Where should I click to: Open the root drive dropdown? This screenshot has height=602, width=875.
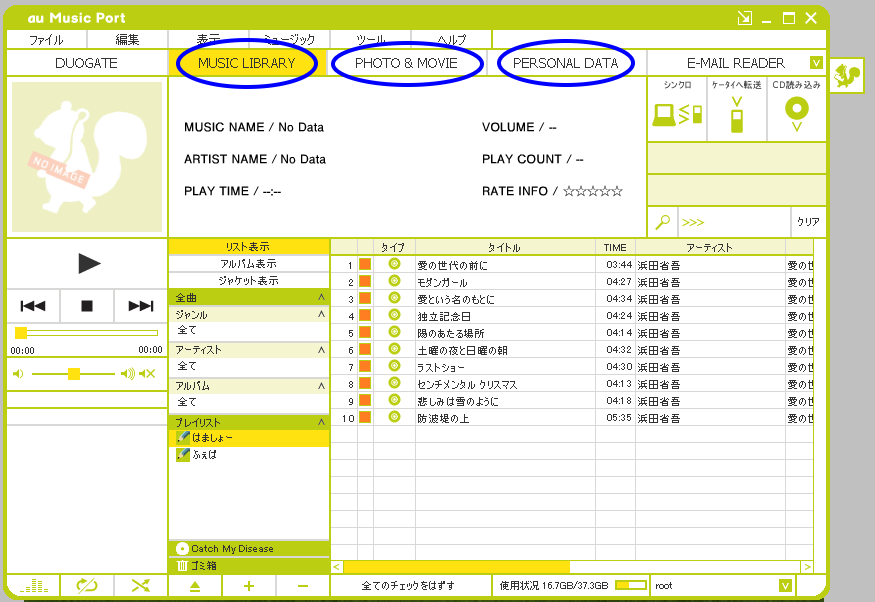(785, 586)
